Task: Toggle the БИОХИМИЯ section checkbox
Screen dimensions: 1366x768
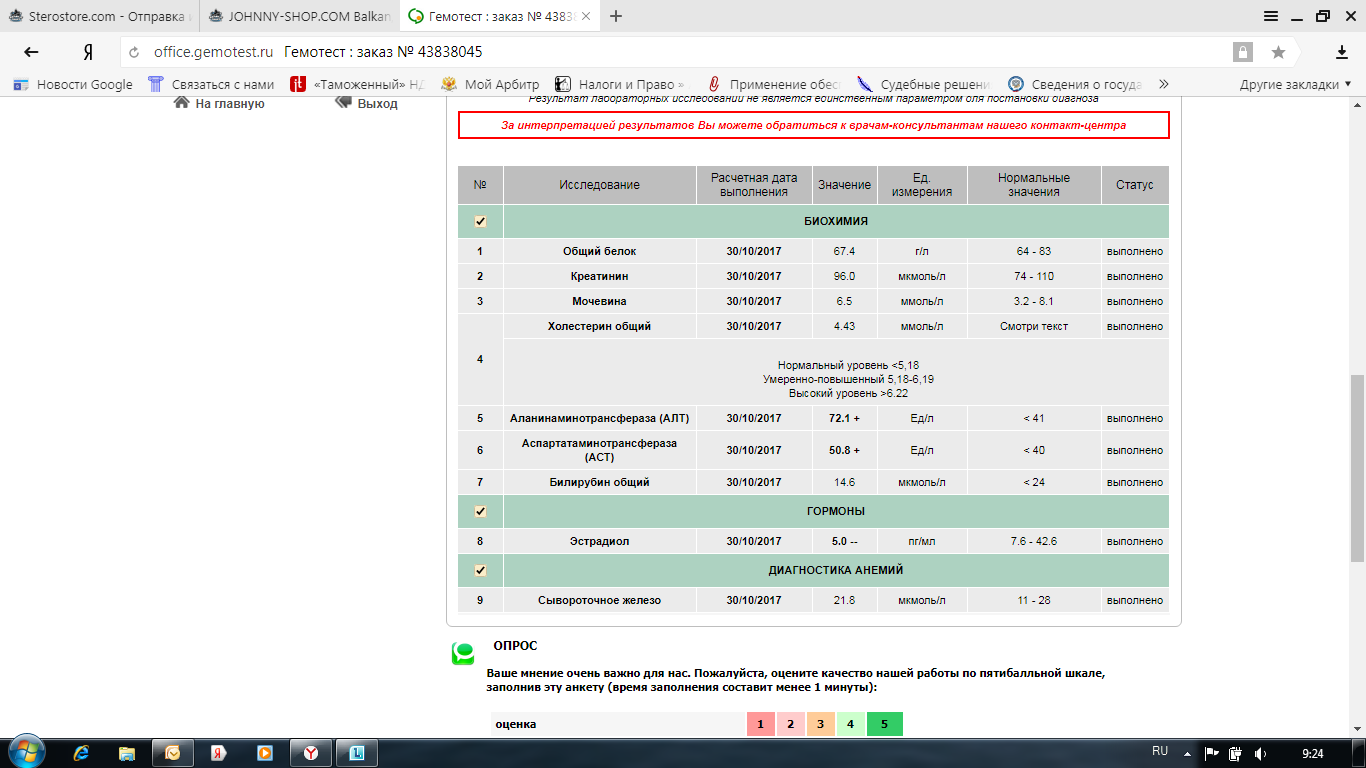Action: click(x=480, y=221)
